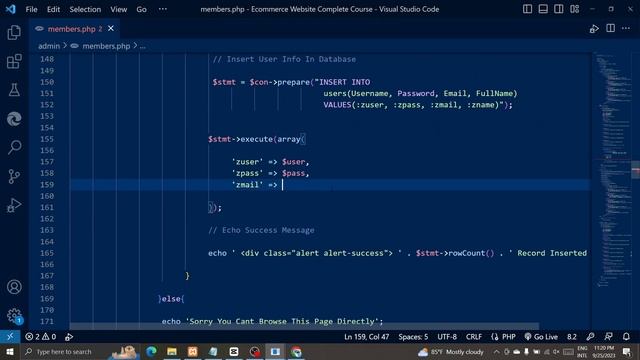640x360 pixels.
Task: Click line number 165 in gutter
Action: pyautogui.click(x=47, y=253)
